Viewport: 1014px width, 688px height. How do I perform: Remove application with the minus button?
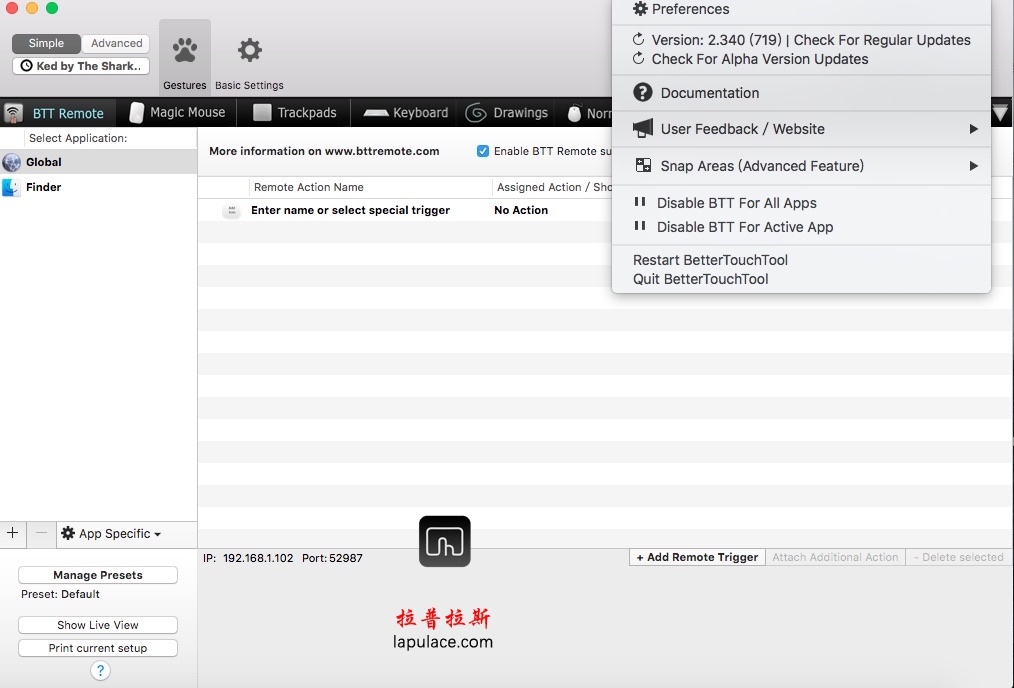41,533
